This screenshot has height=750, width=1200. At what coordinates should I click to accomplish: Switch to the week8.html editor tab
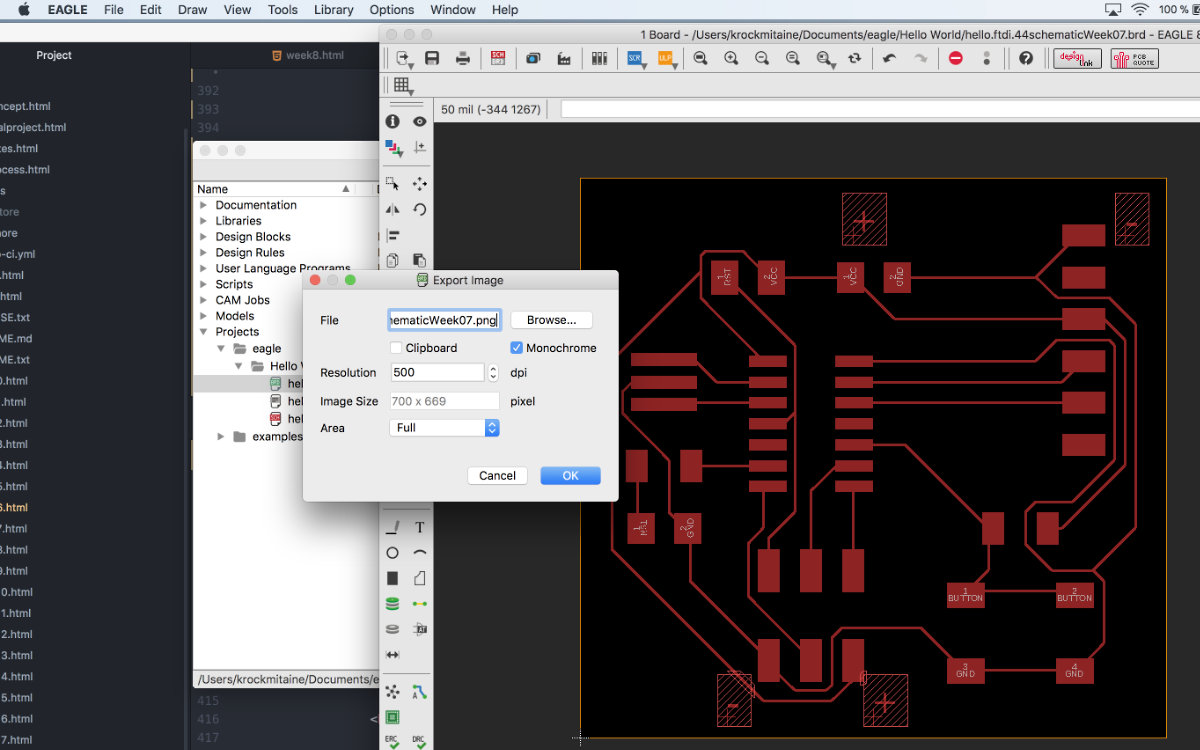point(306,55)
